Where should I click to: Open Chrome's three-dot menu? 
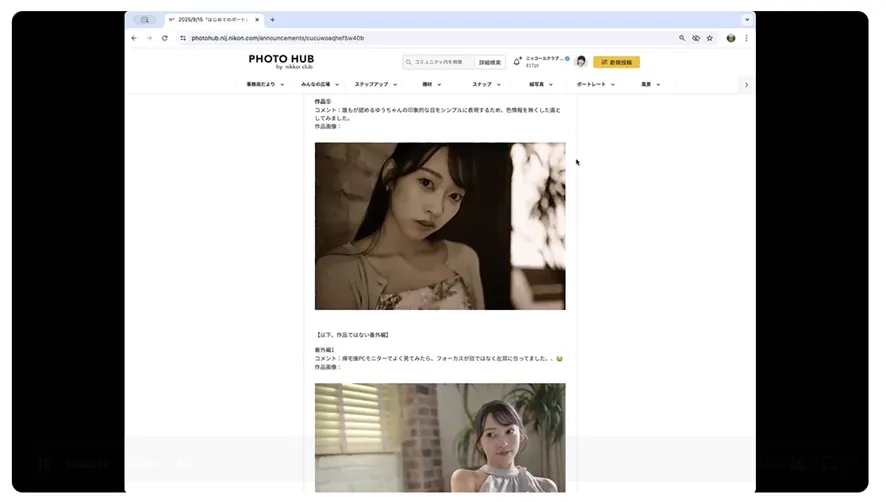pyautogui.click(x=746, y=38)
